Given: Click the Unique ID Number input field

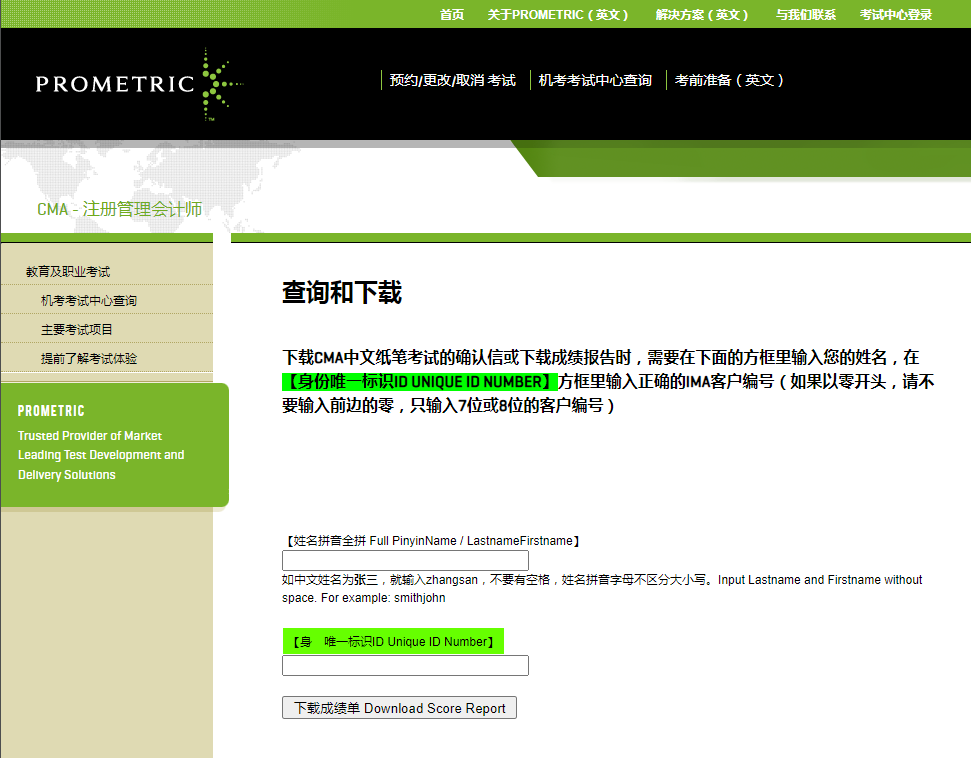Looking at the screenshot, I should click(404, 665).
